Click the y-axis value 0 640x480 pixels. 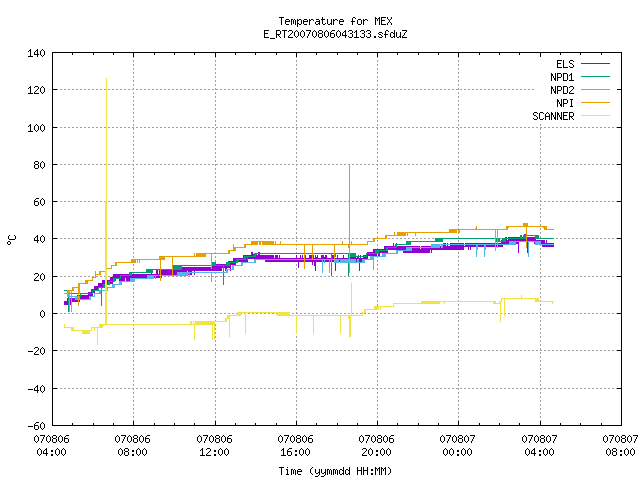coord(42,314)
